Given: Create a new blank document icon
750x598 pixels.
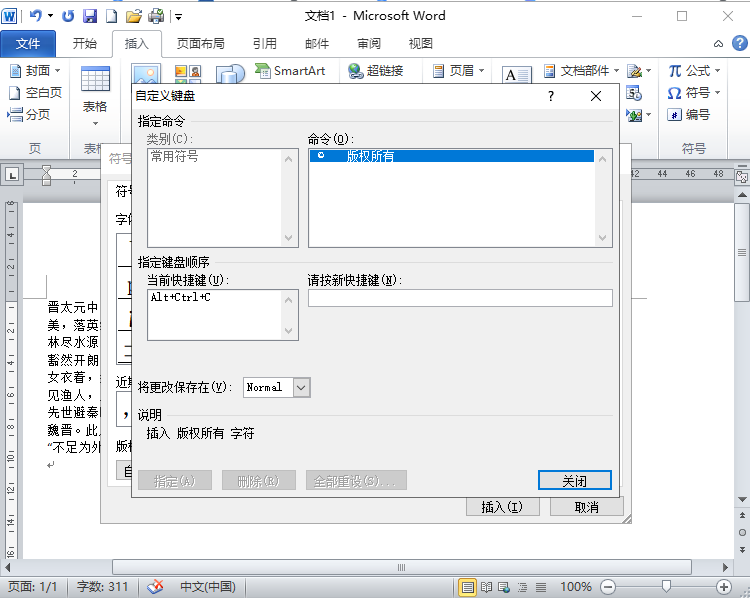Looking at the screenshot, I should click(x=111, y=16).
